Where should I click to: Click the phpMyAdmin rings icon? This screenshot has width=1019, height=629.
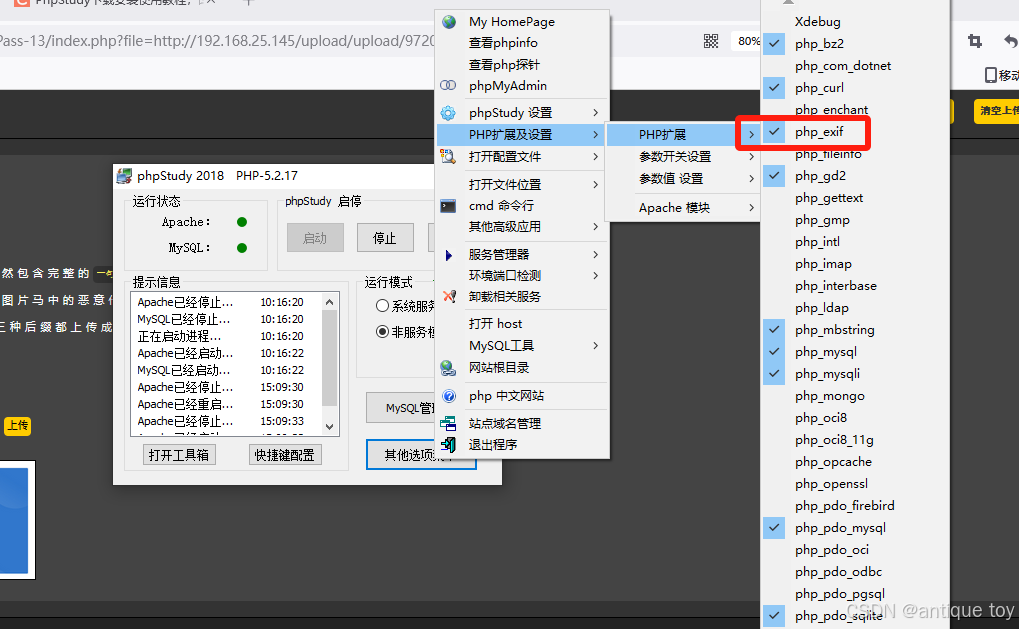click(x=448, y=85)
